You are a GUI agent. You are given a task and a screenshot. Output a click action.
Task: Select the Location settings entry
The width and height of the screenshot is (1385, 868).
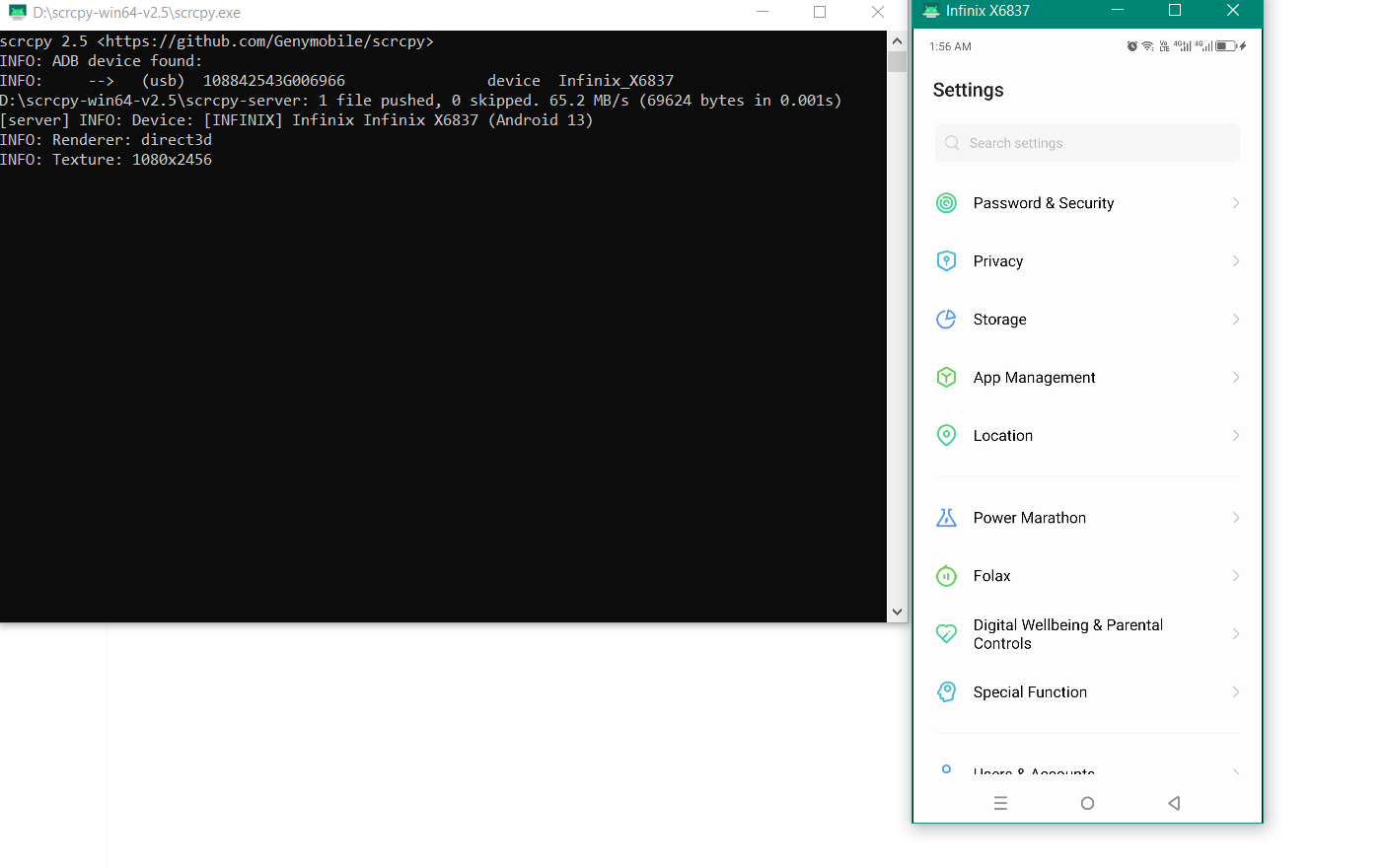click(1087, 436)
